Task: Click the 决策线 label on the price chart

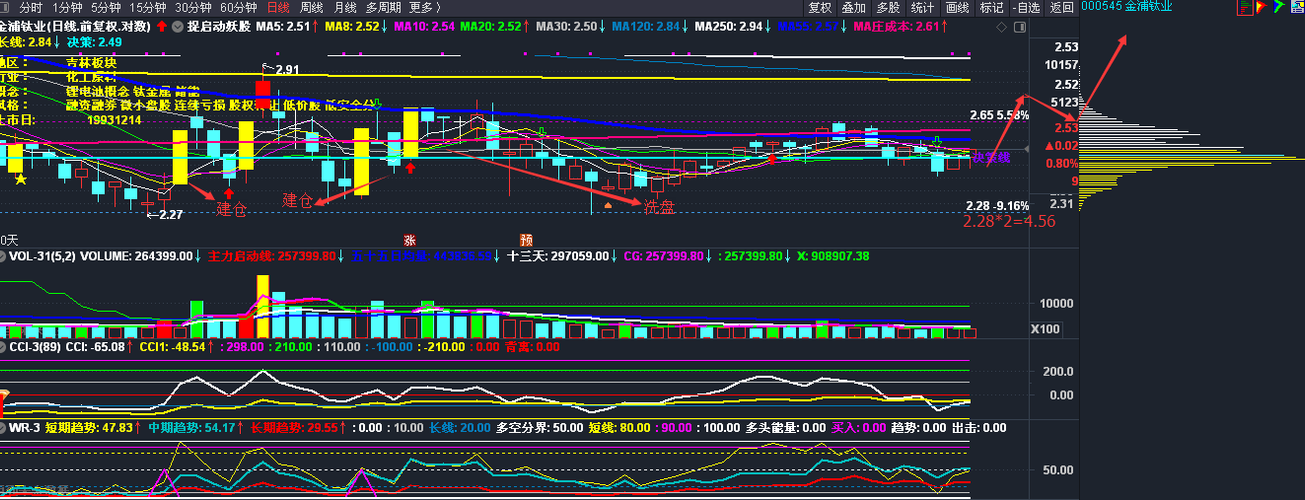Action: tap(992, 158)
